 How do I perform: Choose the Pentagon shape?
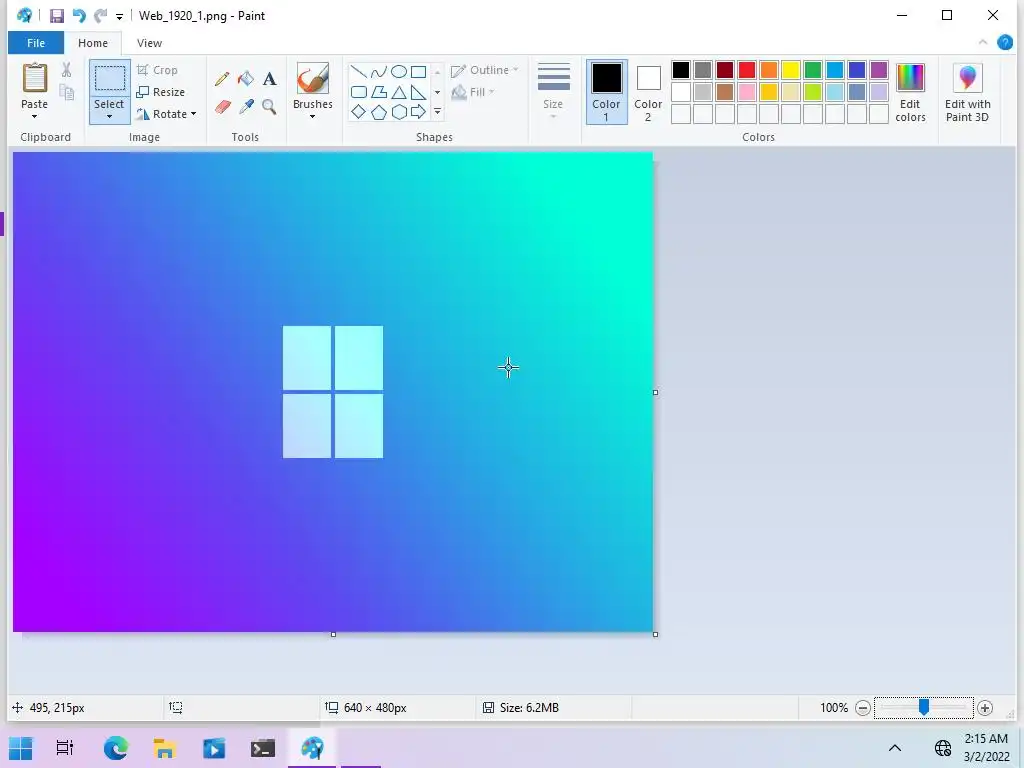[x=379, y=112]
